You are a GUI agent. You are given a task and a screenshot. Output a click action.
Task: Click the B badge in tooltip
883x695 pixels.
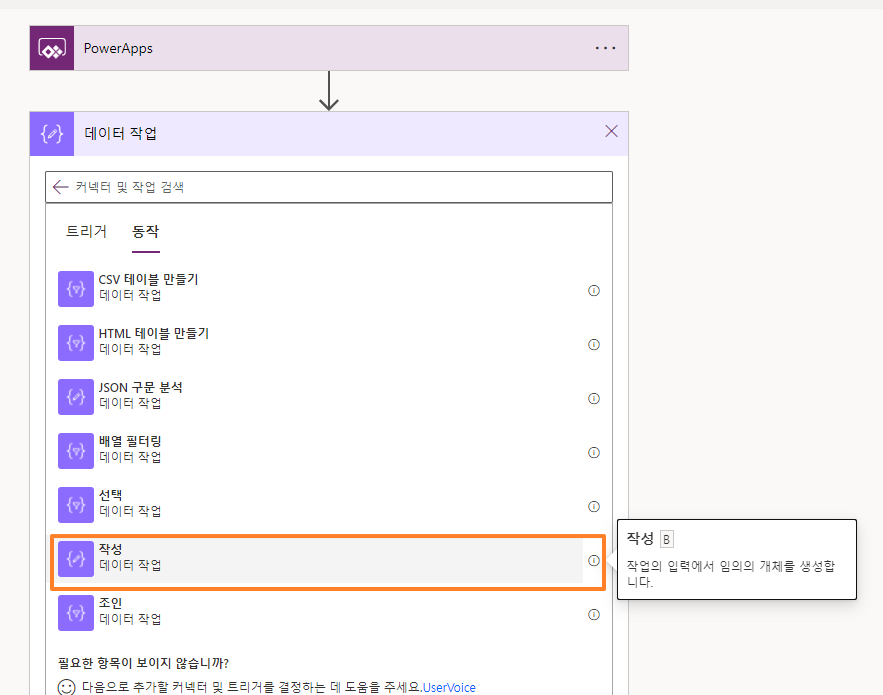click(x=666, y=540)
